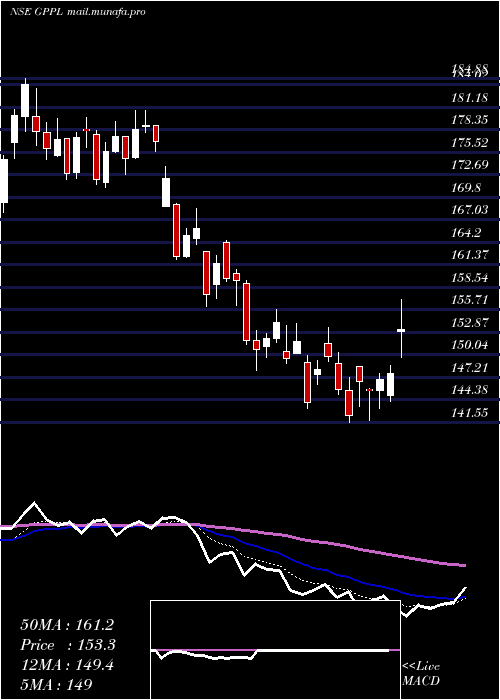Select the 161.37 price axis label
The image size is (500, 700).
coord(469,255)
